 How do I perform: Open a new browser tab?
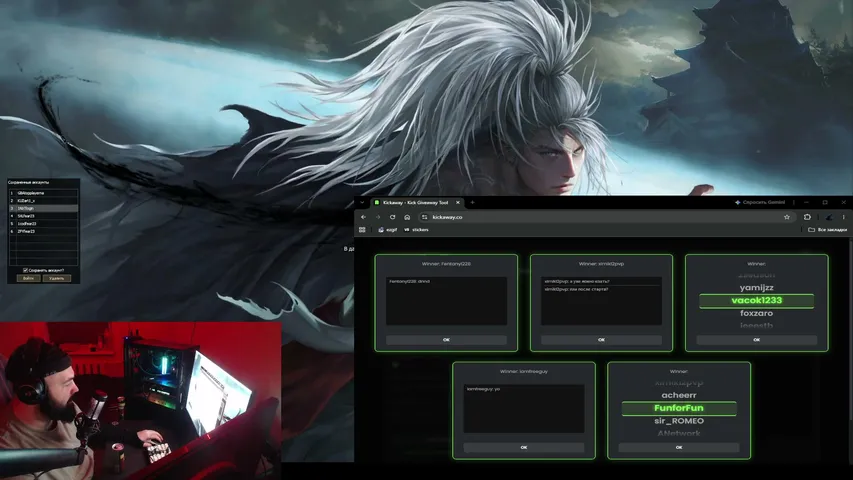point(472,202)
